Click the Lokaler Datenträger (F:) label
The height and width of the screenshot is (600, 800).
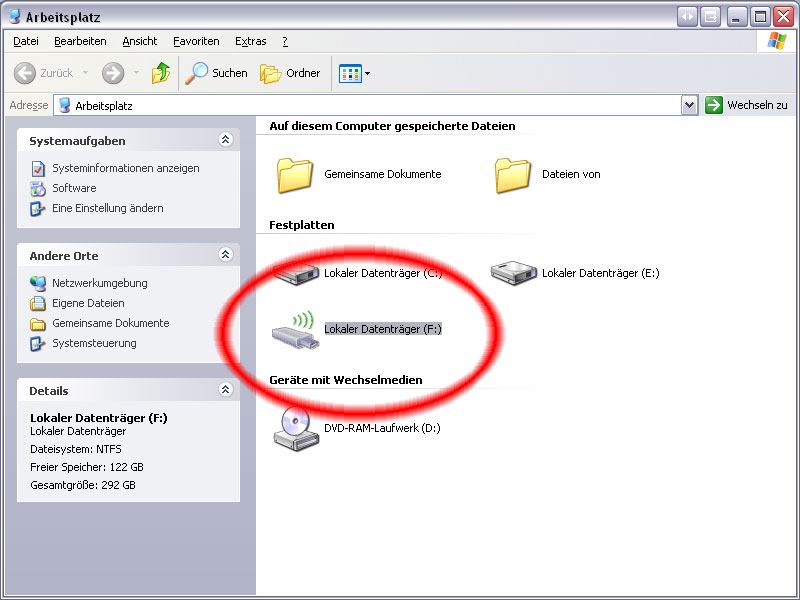tap(383, 329)
